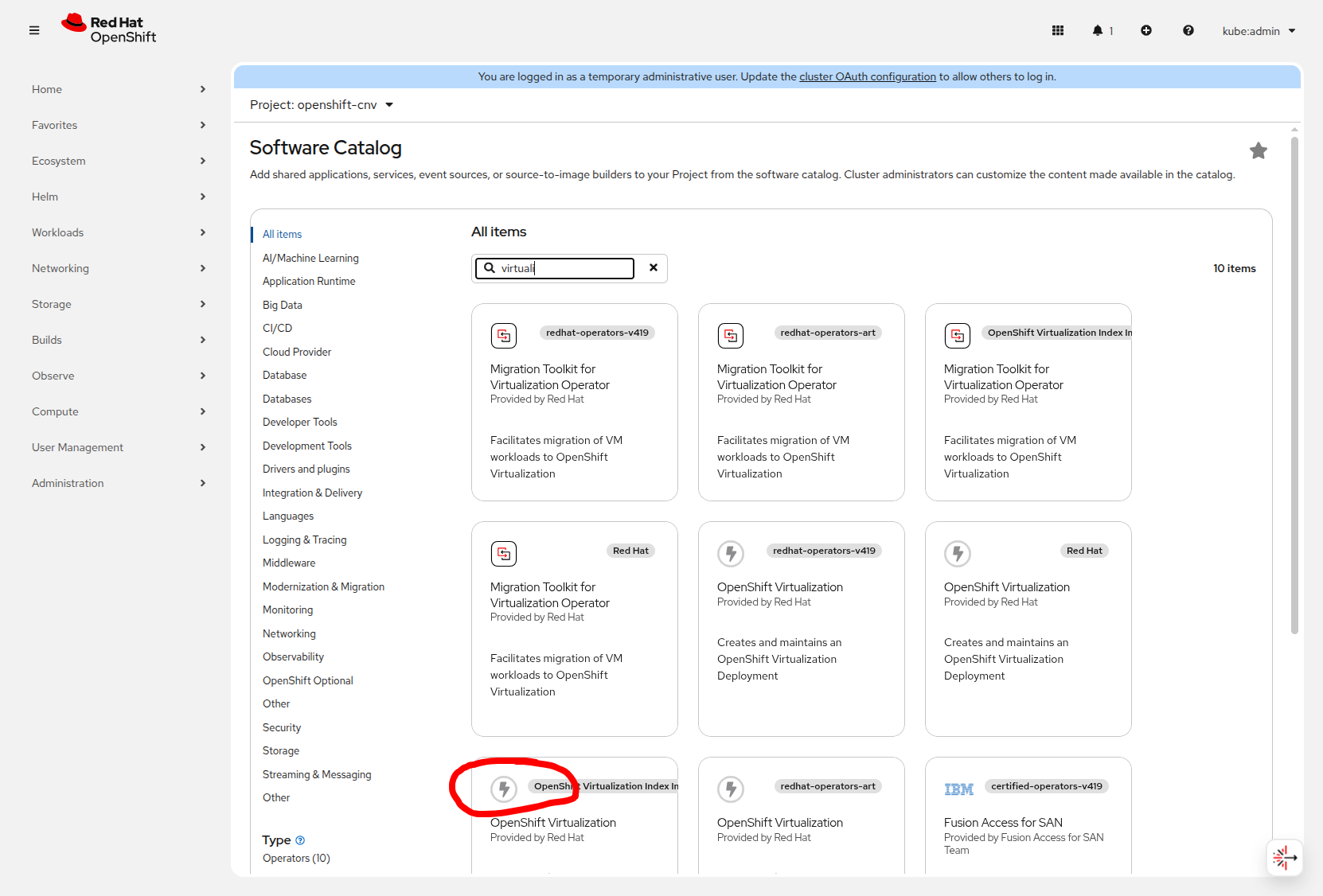
Task: Open Administration in the sidebar
Action: coord(119,483)
